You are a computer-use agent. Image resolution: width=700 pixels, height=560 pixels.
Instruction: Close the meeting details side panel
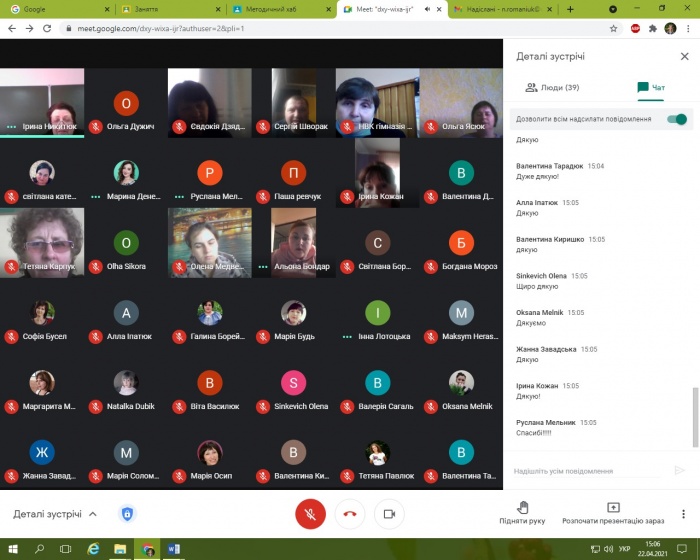pos(684,57)
